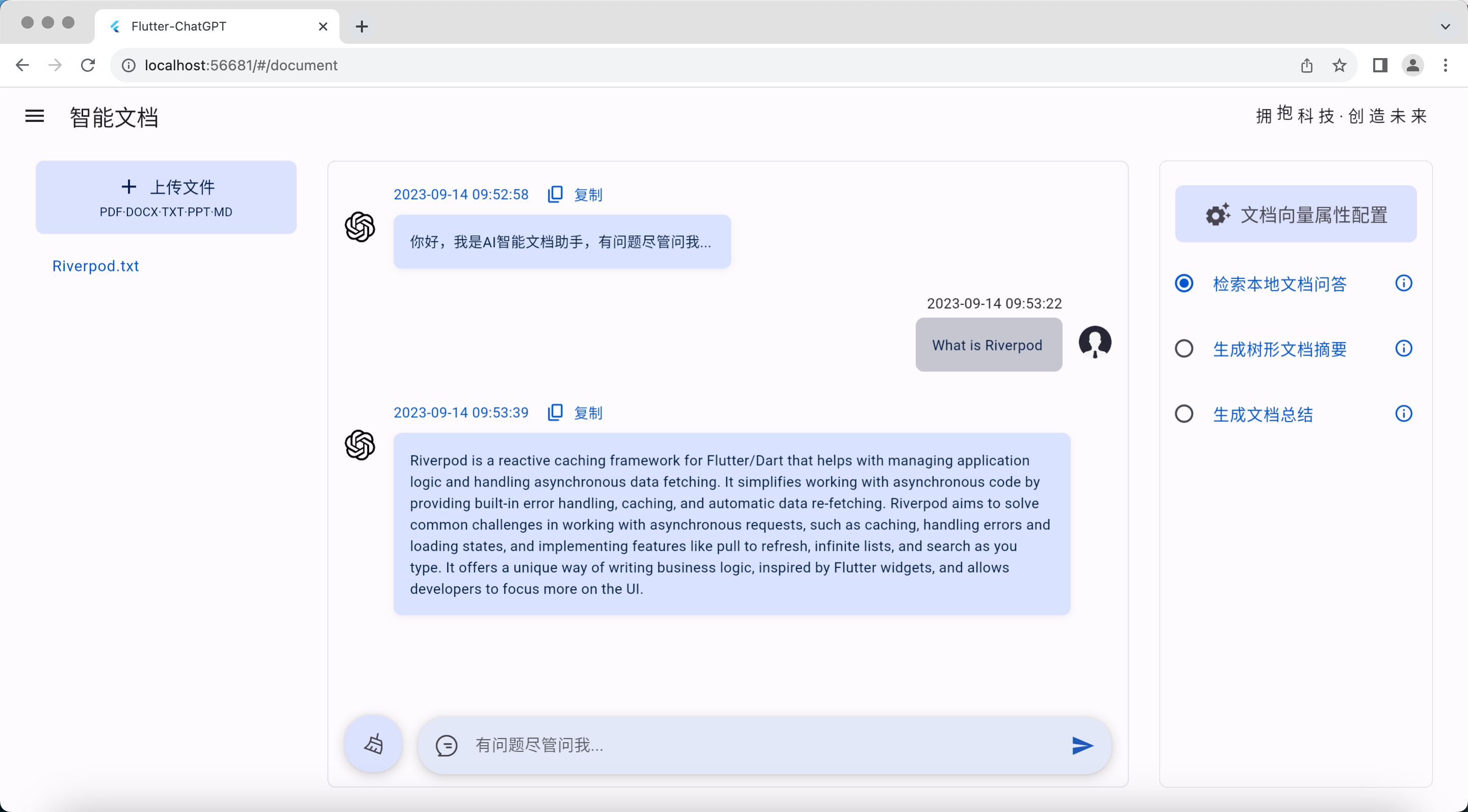Select the 生成树形文档摘要 radio option

(x=1184, y=348)
